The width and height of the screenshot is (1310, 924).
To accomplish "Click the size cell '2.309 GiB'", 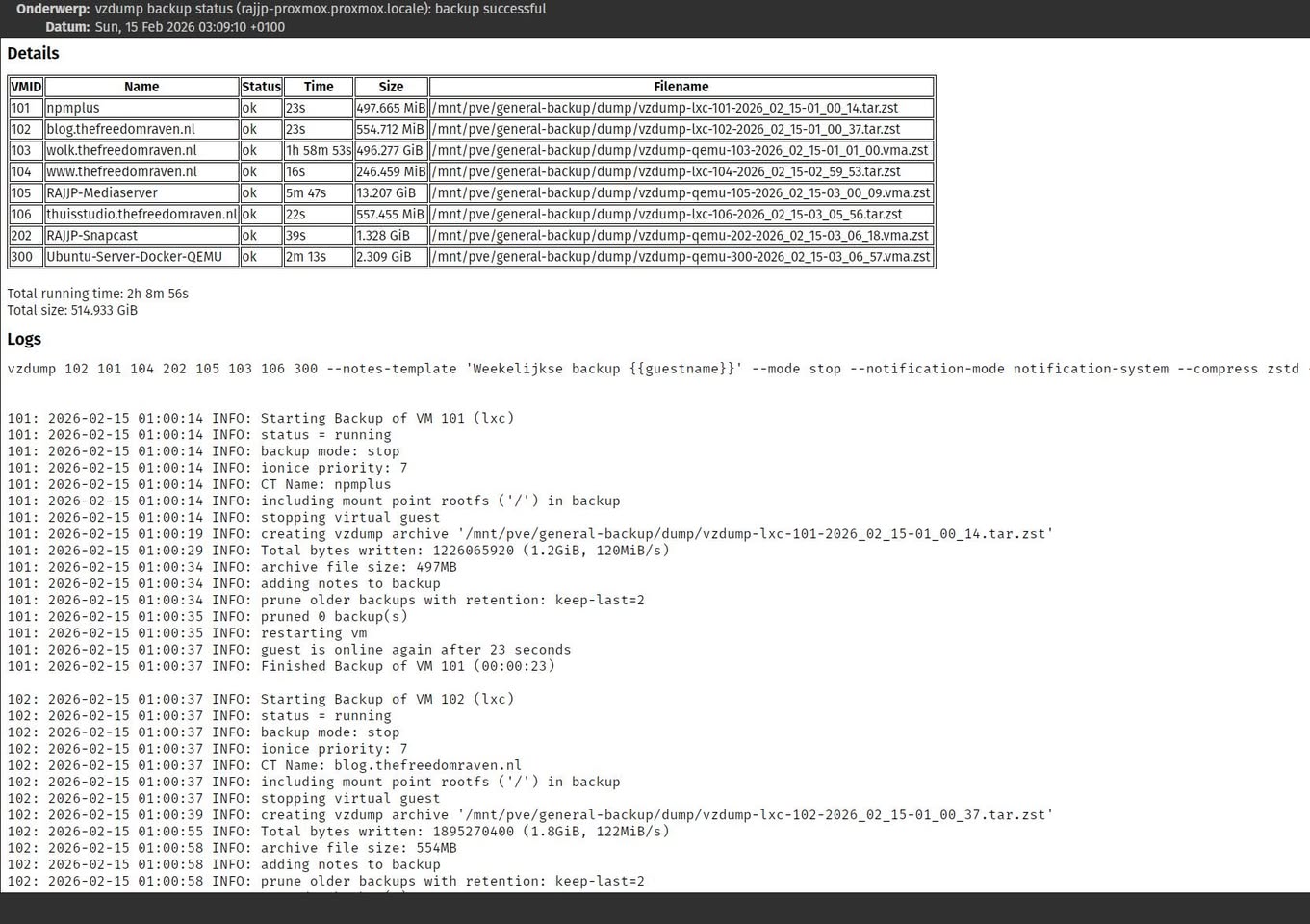I will pyautogui.click(x=391, y=256).
